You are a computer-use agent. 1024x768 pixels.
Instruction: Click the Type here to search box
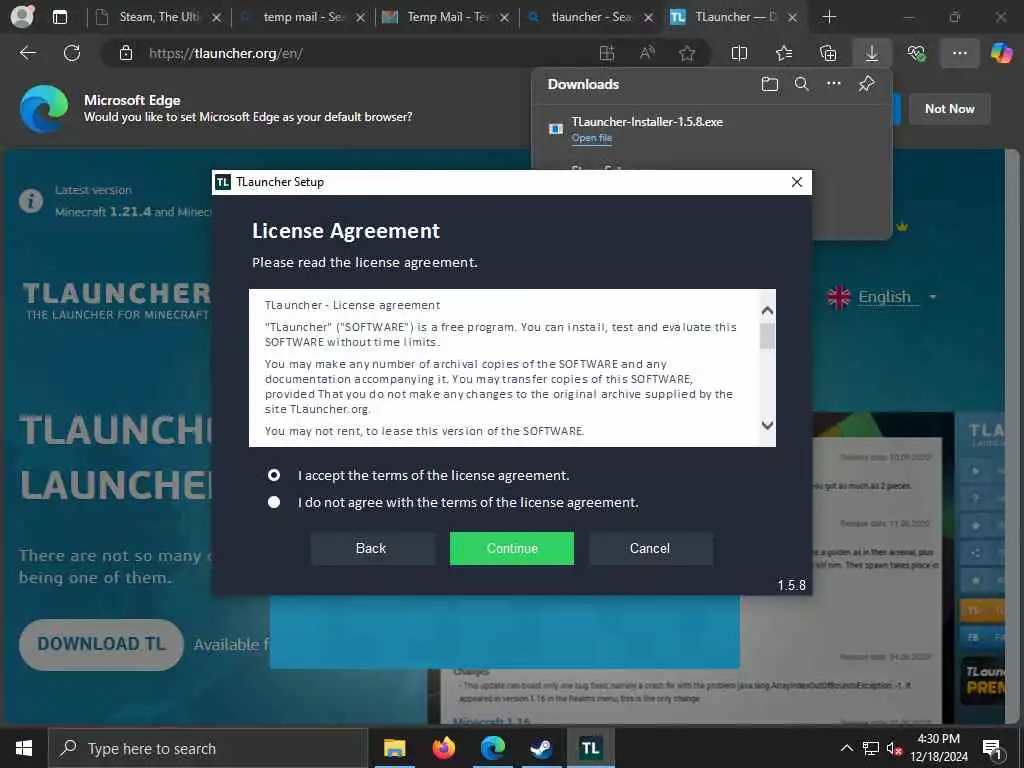(208, 748)
